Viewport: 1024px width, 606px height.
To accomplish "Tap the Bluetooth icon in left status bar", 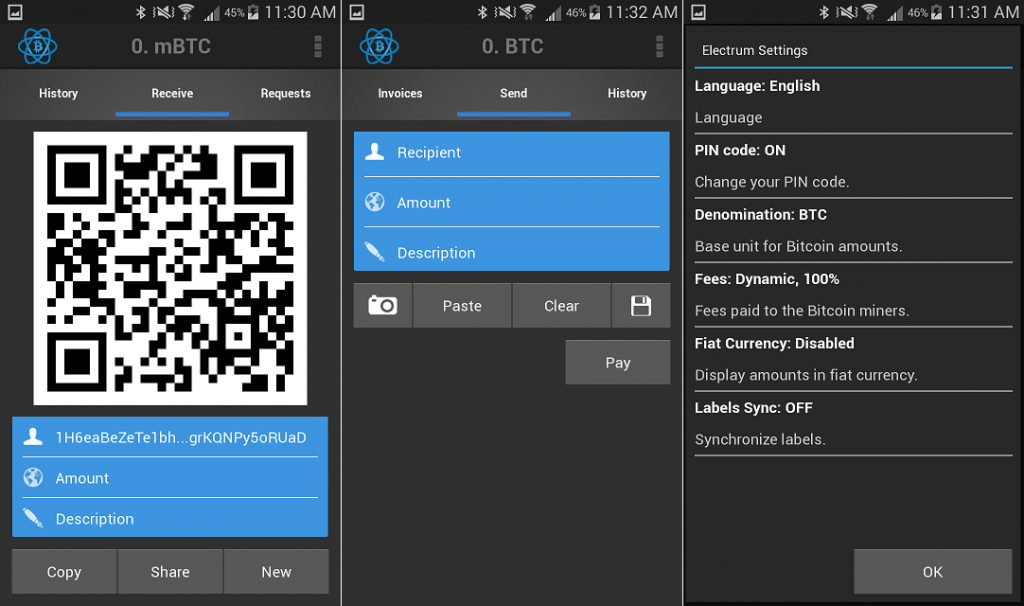I will coord(140,12).
